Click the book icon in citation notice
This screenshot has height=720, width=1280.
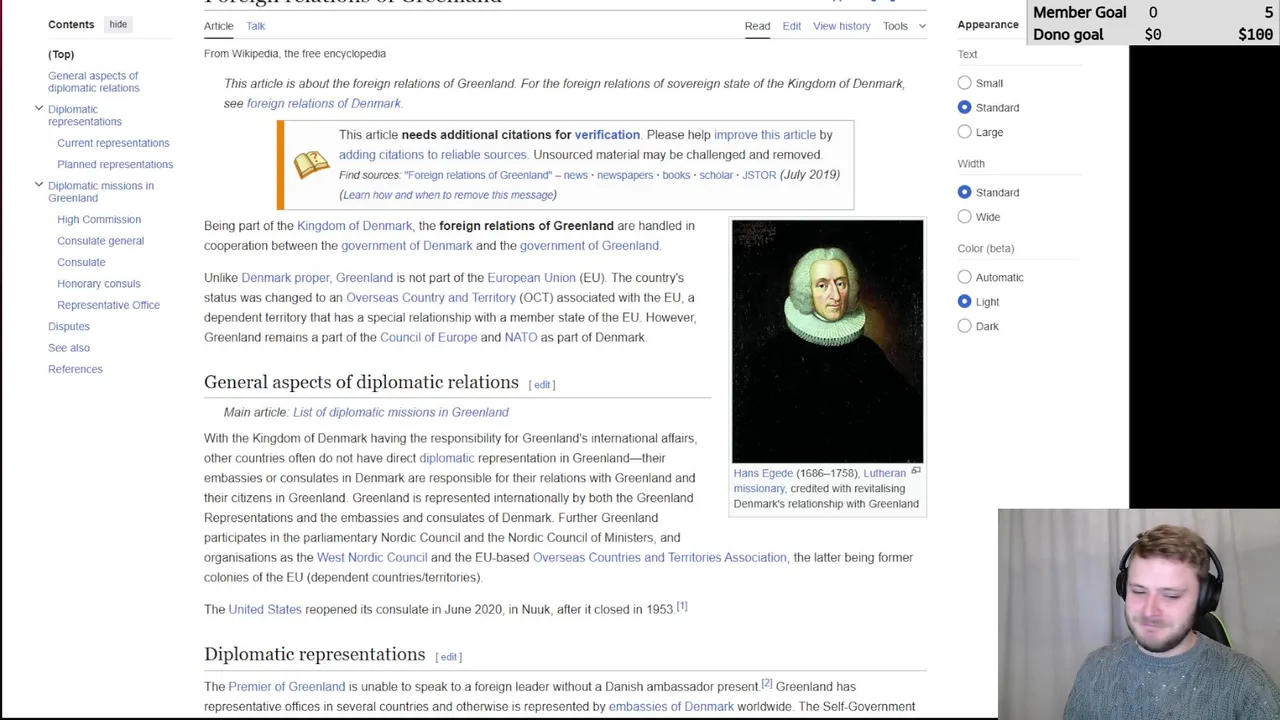pyautogui.click(x=311, y=164)
